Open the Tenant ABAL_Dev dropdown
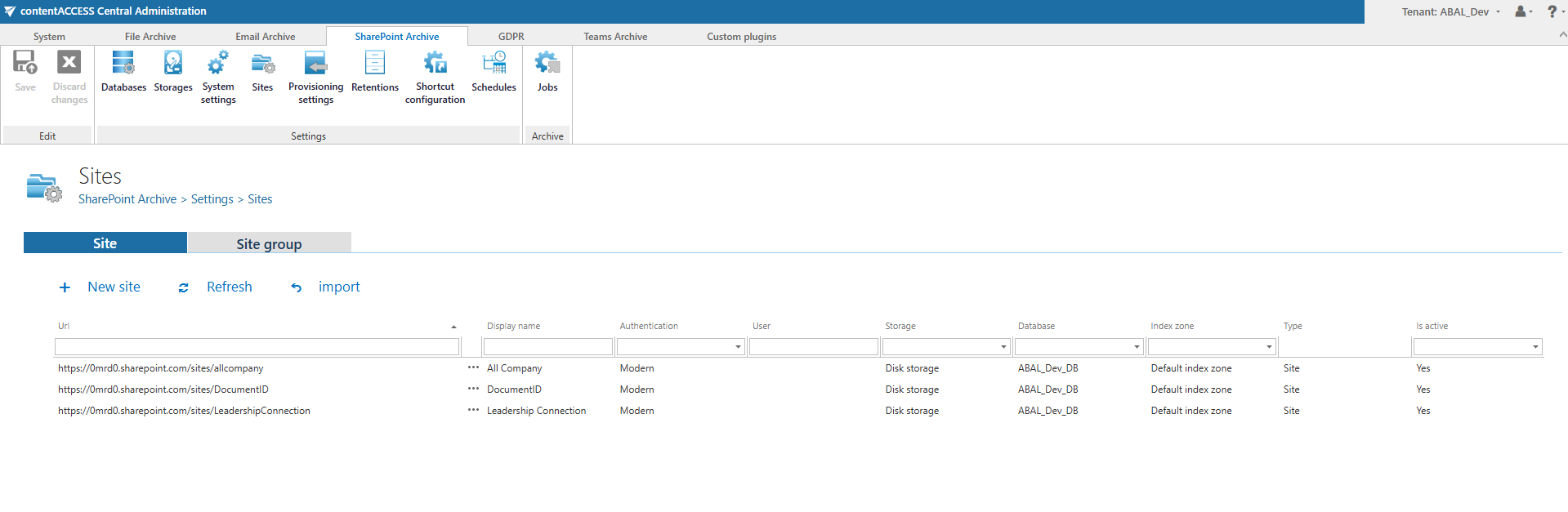This screenshot has height=512, width=1568. click(x=1451, y=11)
